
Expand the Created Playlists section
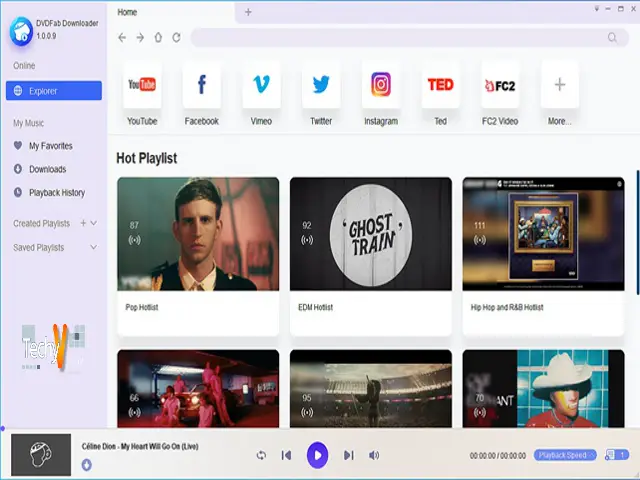point(95,223)
